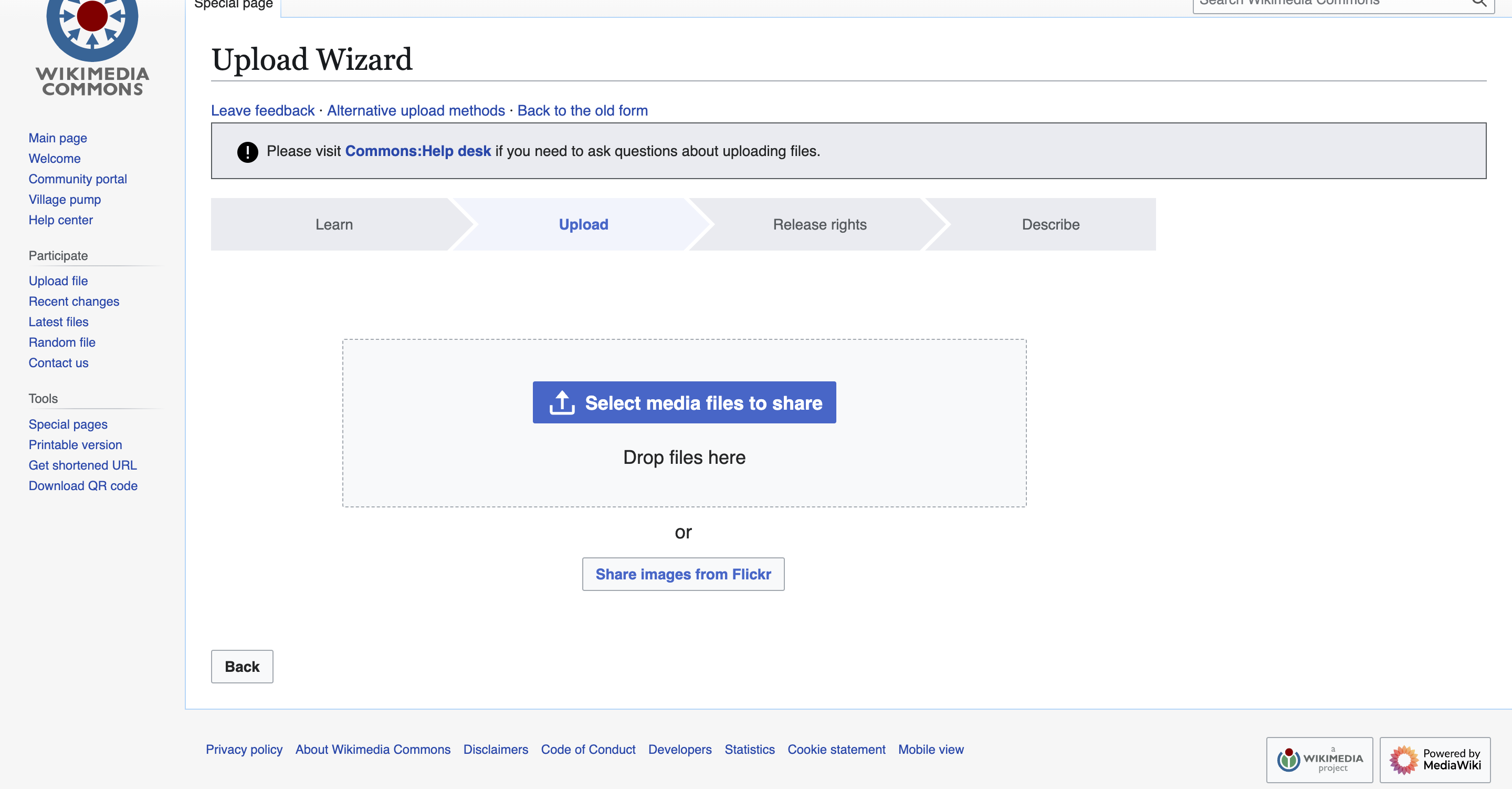This screenshot has height=789, width=1512.
Task: Switch to the Learn step
Action: click(334, 224)
